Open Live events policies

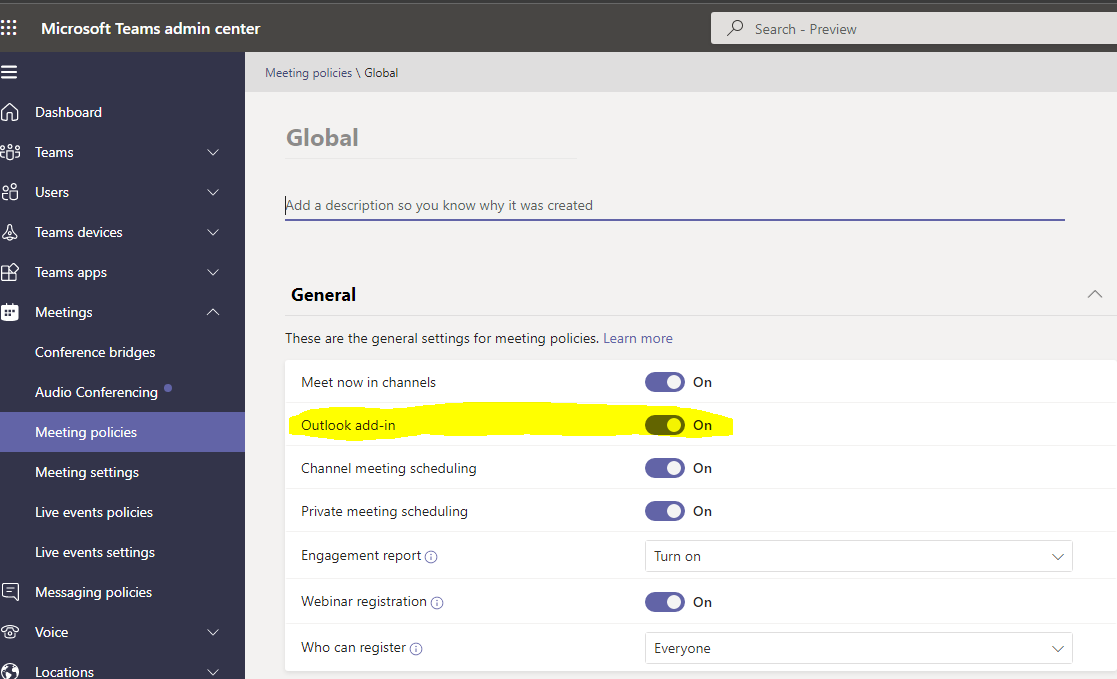click(94, 511)
